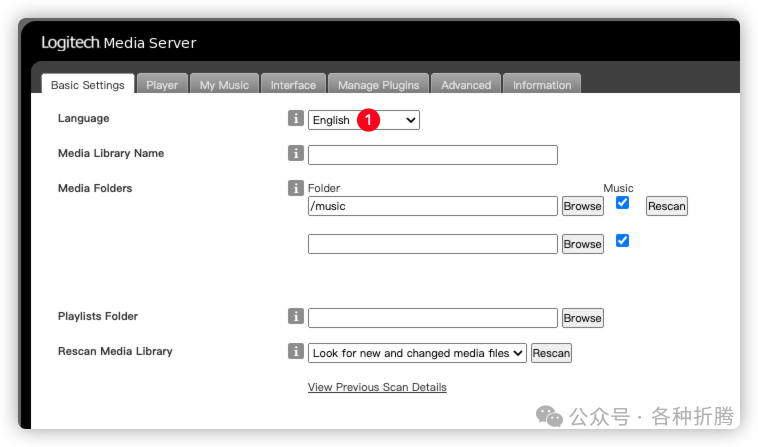
Task: Open the Interface tab
Action: point(293,85)
